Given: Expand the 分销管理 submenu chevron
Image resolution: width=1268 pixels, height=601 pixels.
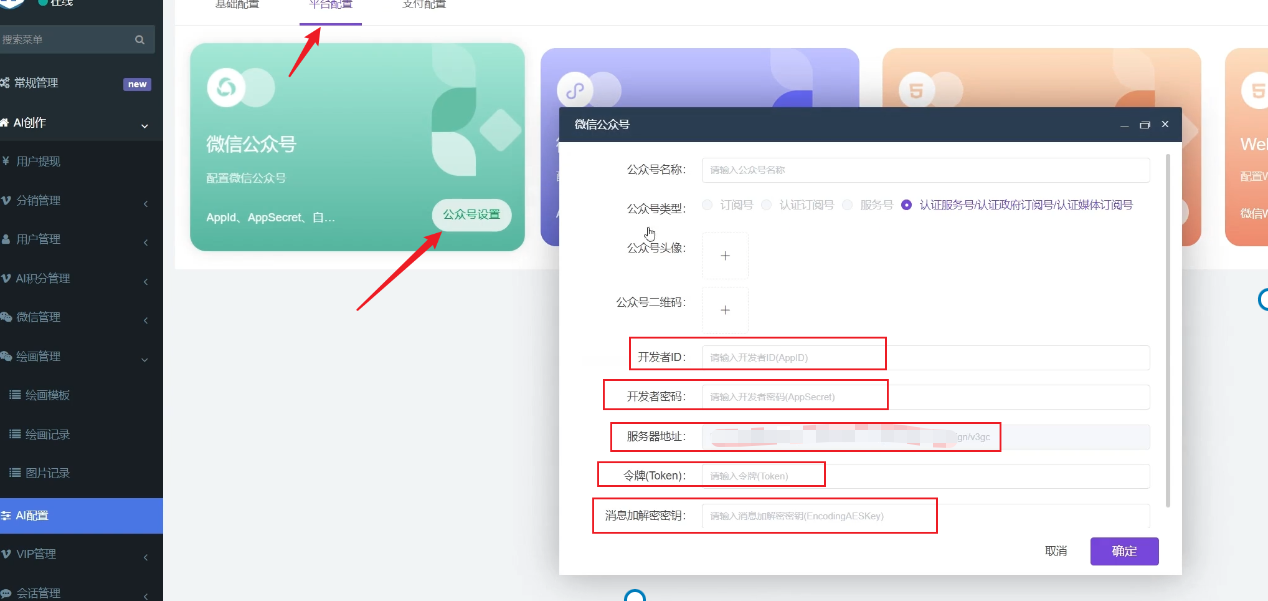Looking at the screenshot, I should [145, 203].
